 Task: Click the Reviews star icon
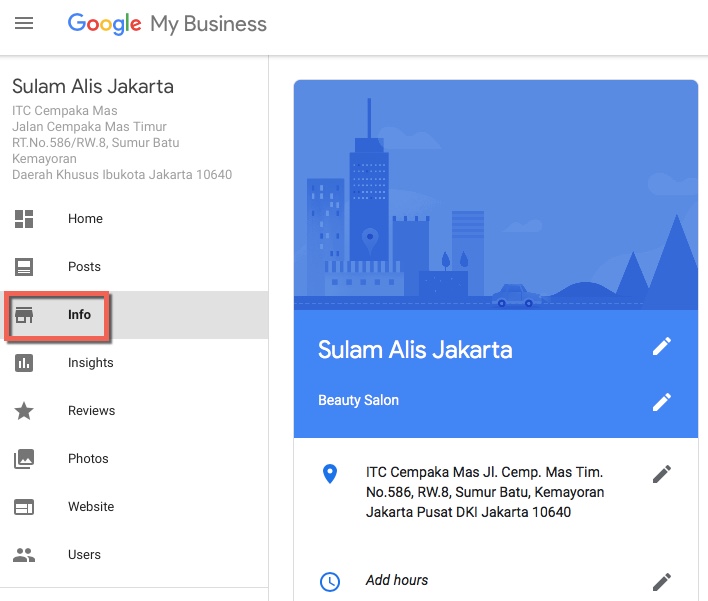(x=24, y=411)
